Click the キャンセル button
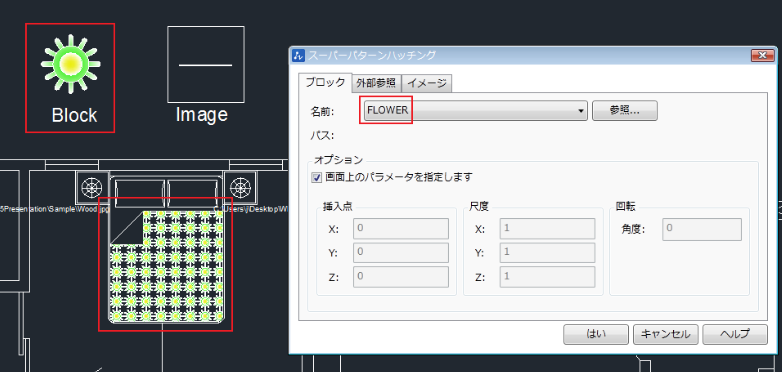782x372 pixels. 666,335
